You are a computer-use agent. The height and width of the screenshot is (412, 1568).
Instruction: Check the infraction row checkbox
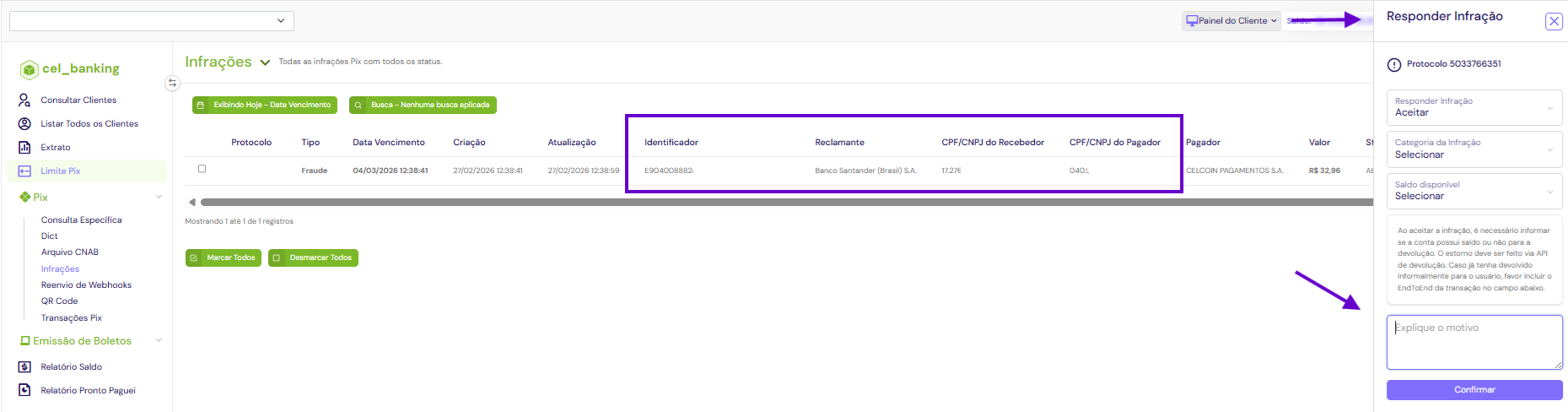pyautogui.click(x=202, y=169)
